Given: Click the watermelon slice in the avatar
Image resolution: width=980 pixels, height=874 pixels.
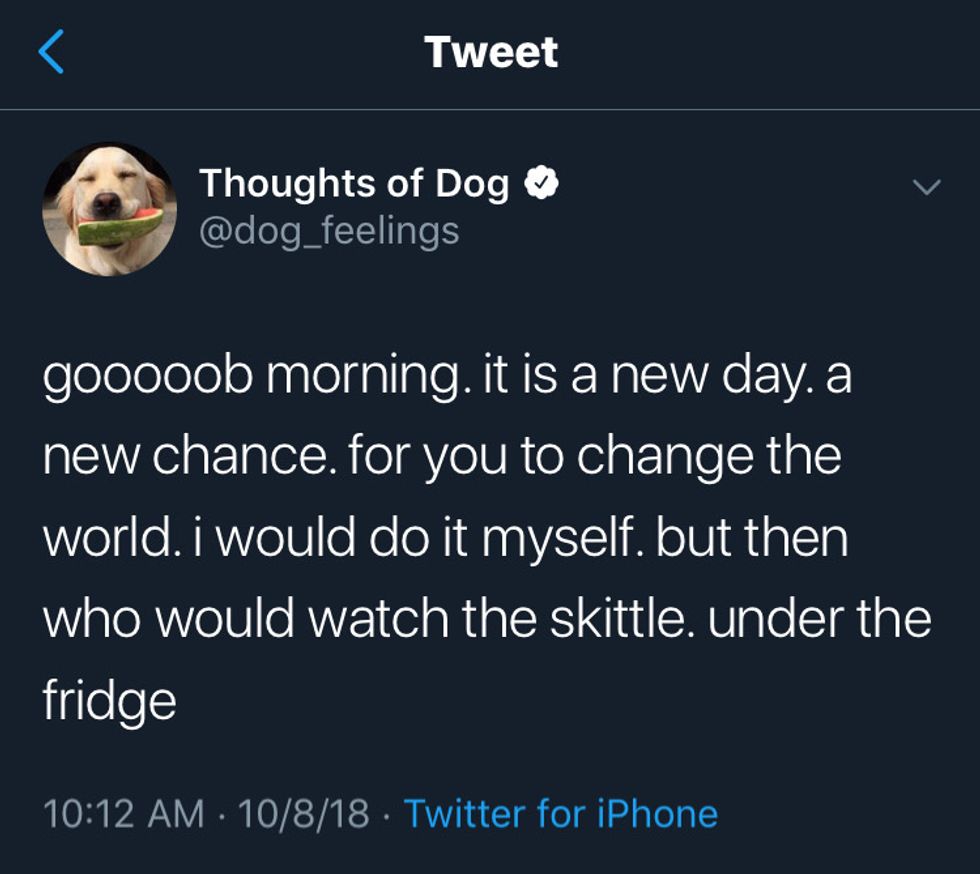Looking at the screenshot, I should pyautogui.click(x=120, y=227).
